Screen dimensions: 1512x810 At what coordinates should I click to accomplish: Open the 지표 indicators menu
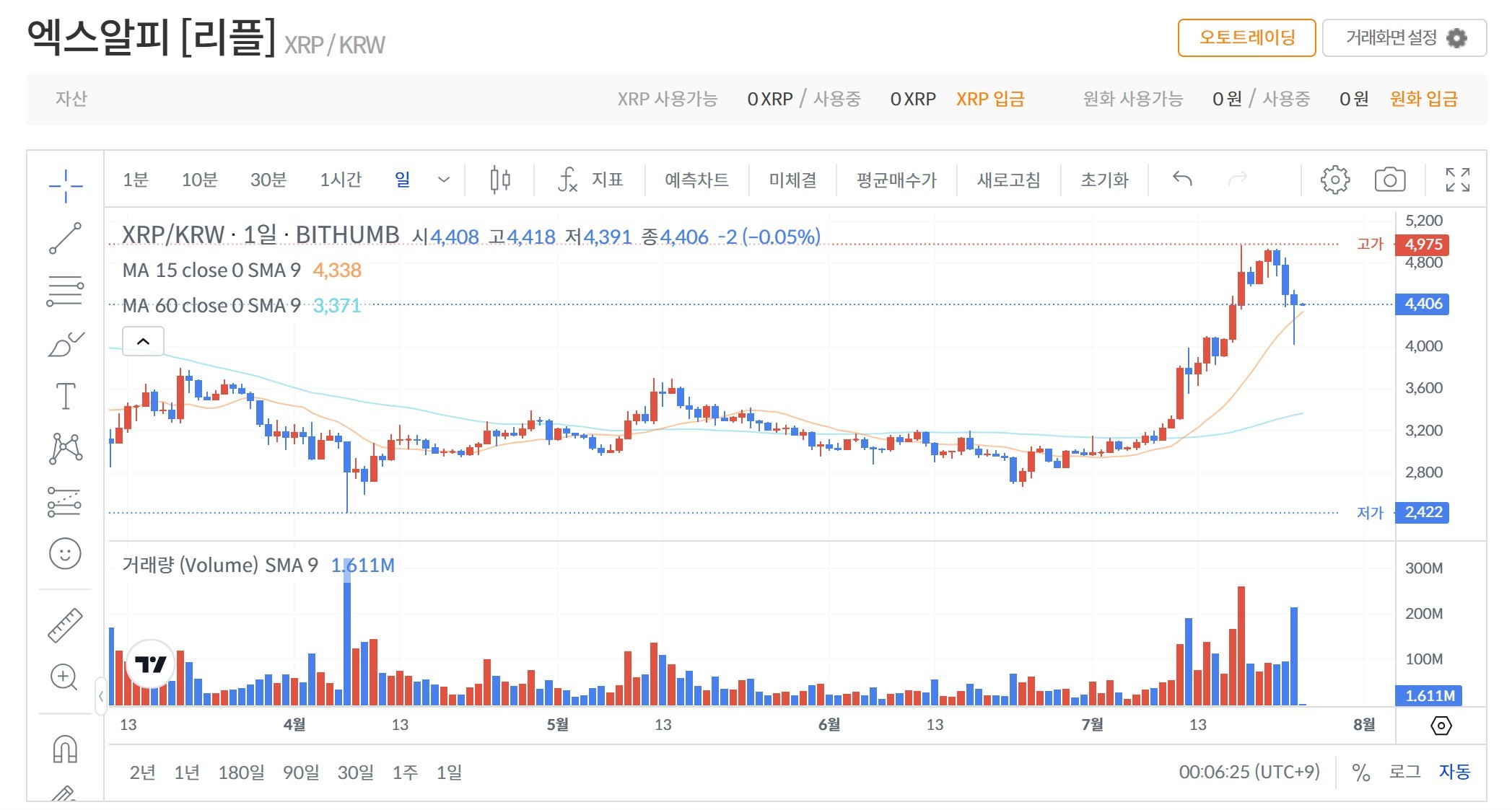(590, 180)
